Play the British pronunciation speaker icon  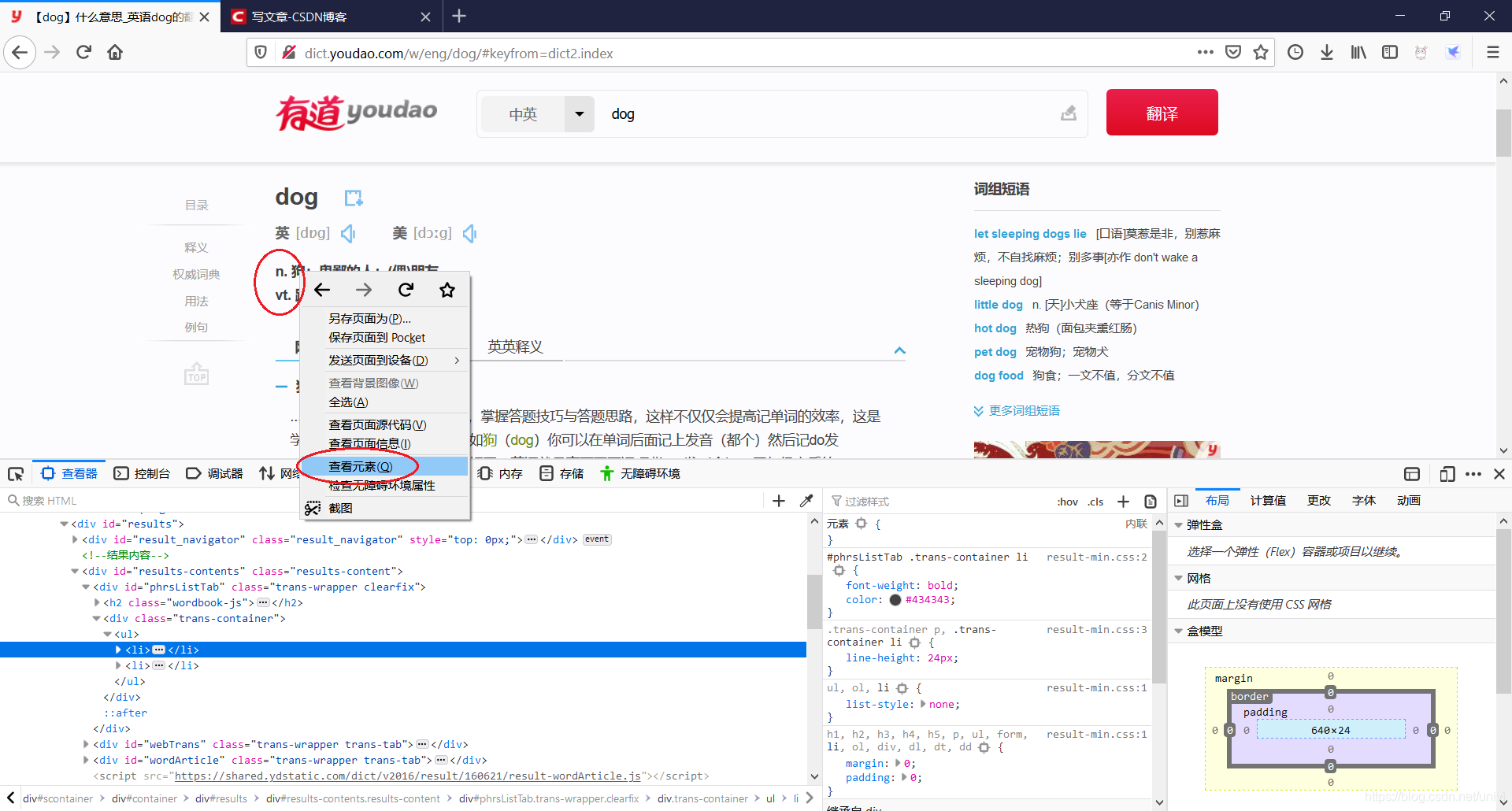348,233
